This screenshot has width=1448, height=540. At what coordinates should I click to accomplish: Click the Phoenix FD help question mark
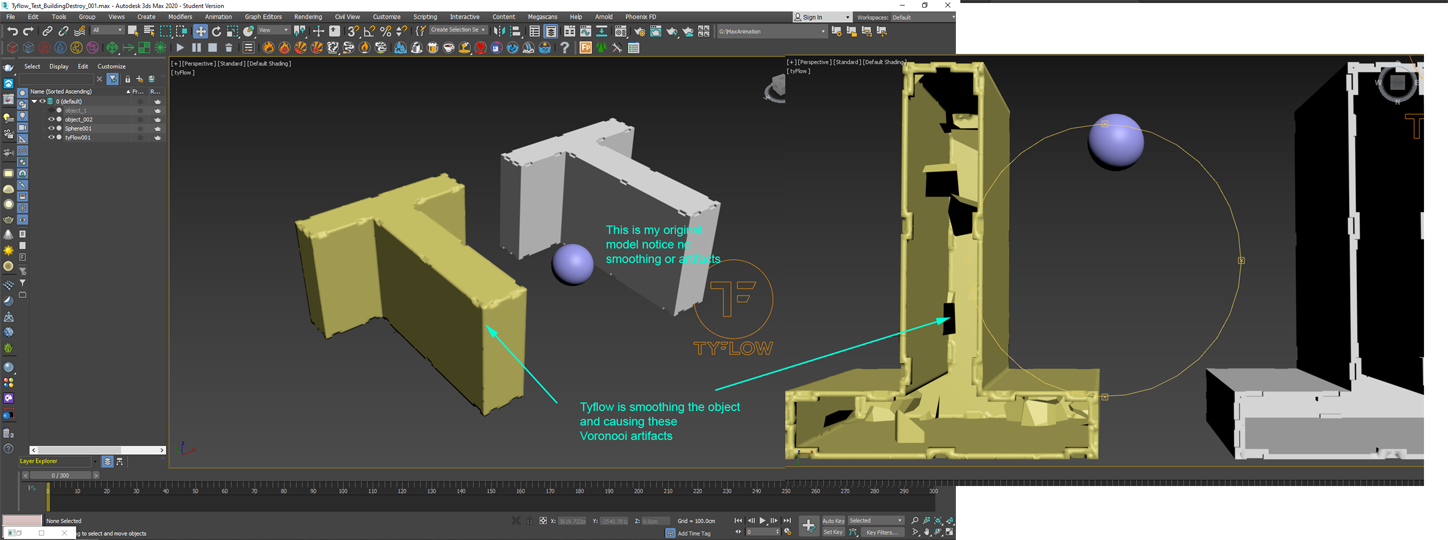coord(564,47)
